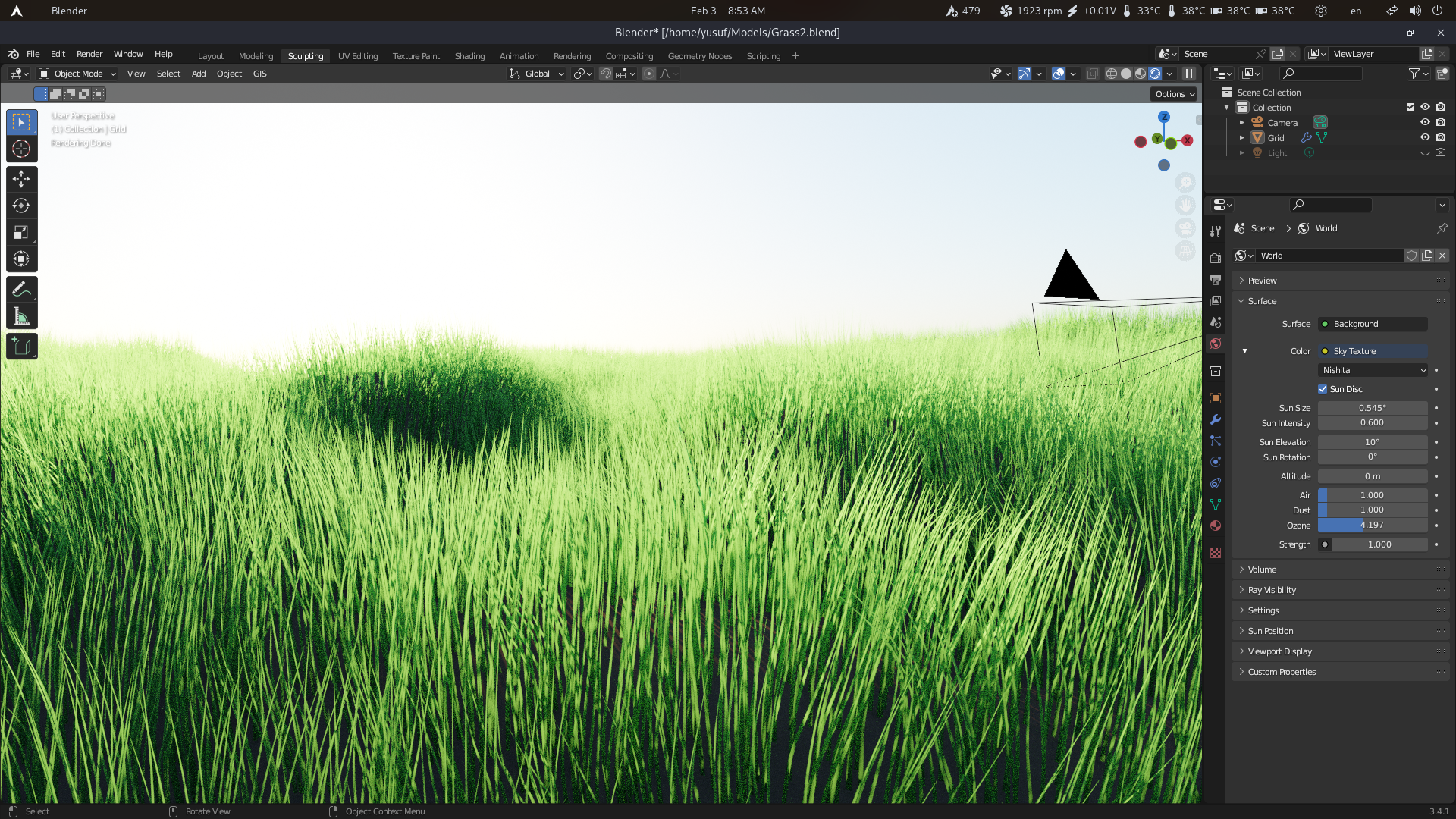1456x819 pixels.
Task: Uncheck the Collection exclude checkbox
Action: pos(1410,107)
